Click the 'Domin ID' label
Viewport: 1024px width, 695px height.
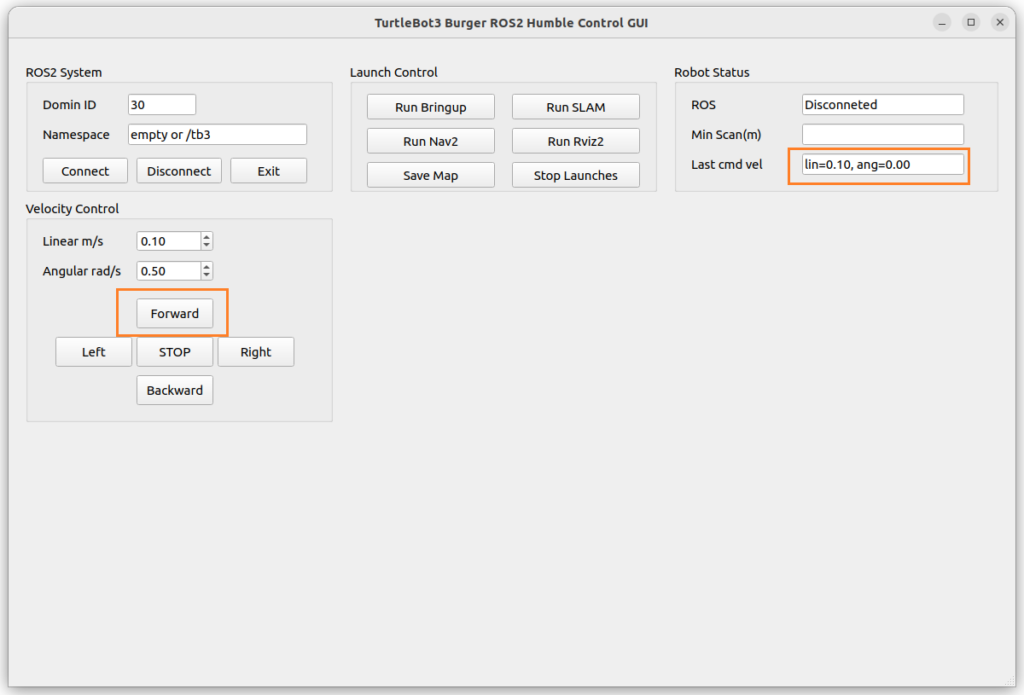[69, 105]
